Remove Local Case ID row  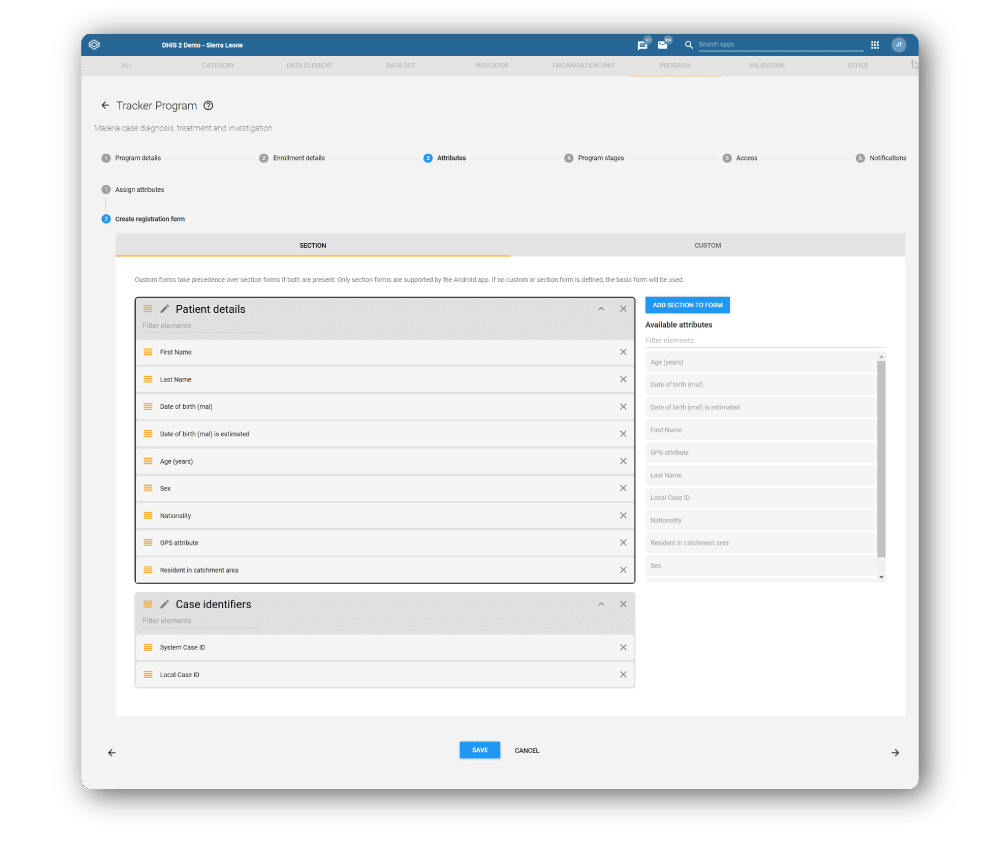623,674
